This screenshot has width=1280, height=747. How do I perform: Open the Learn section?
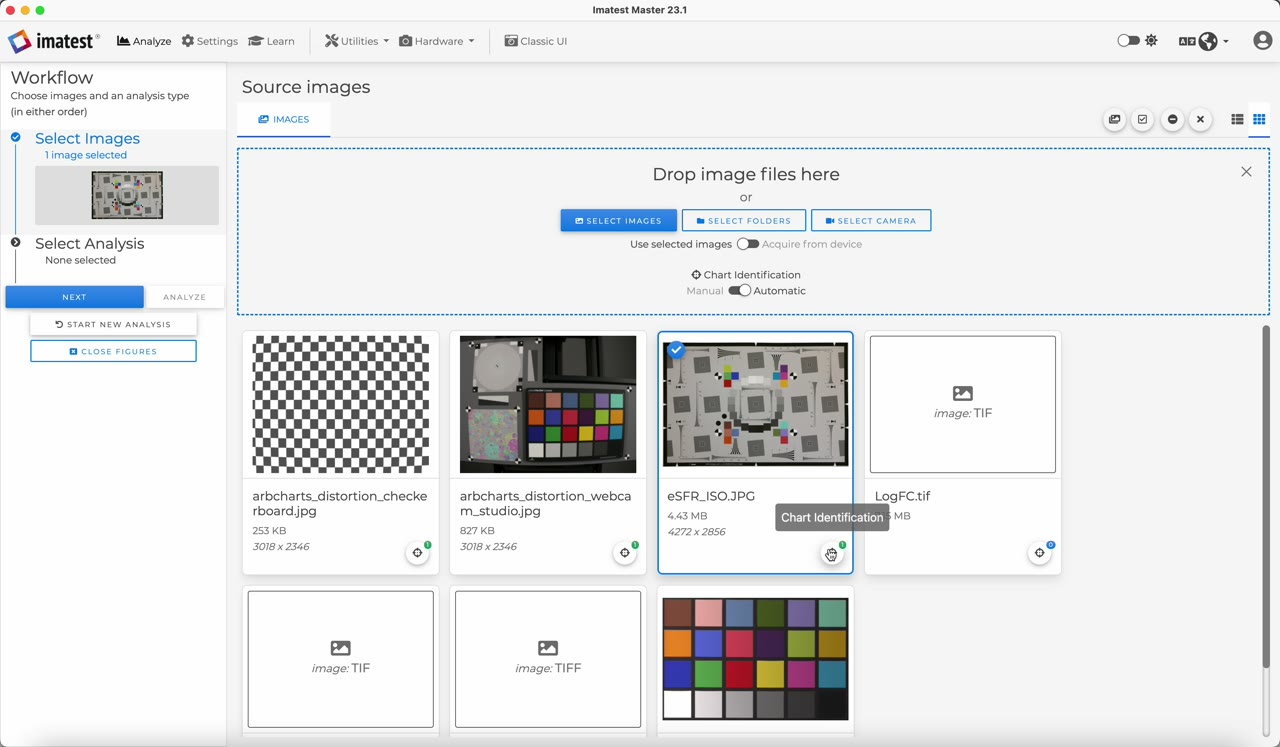(x=271, y=41)
